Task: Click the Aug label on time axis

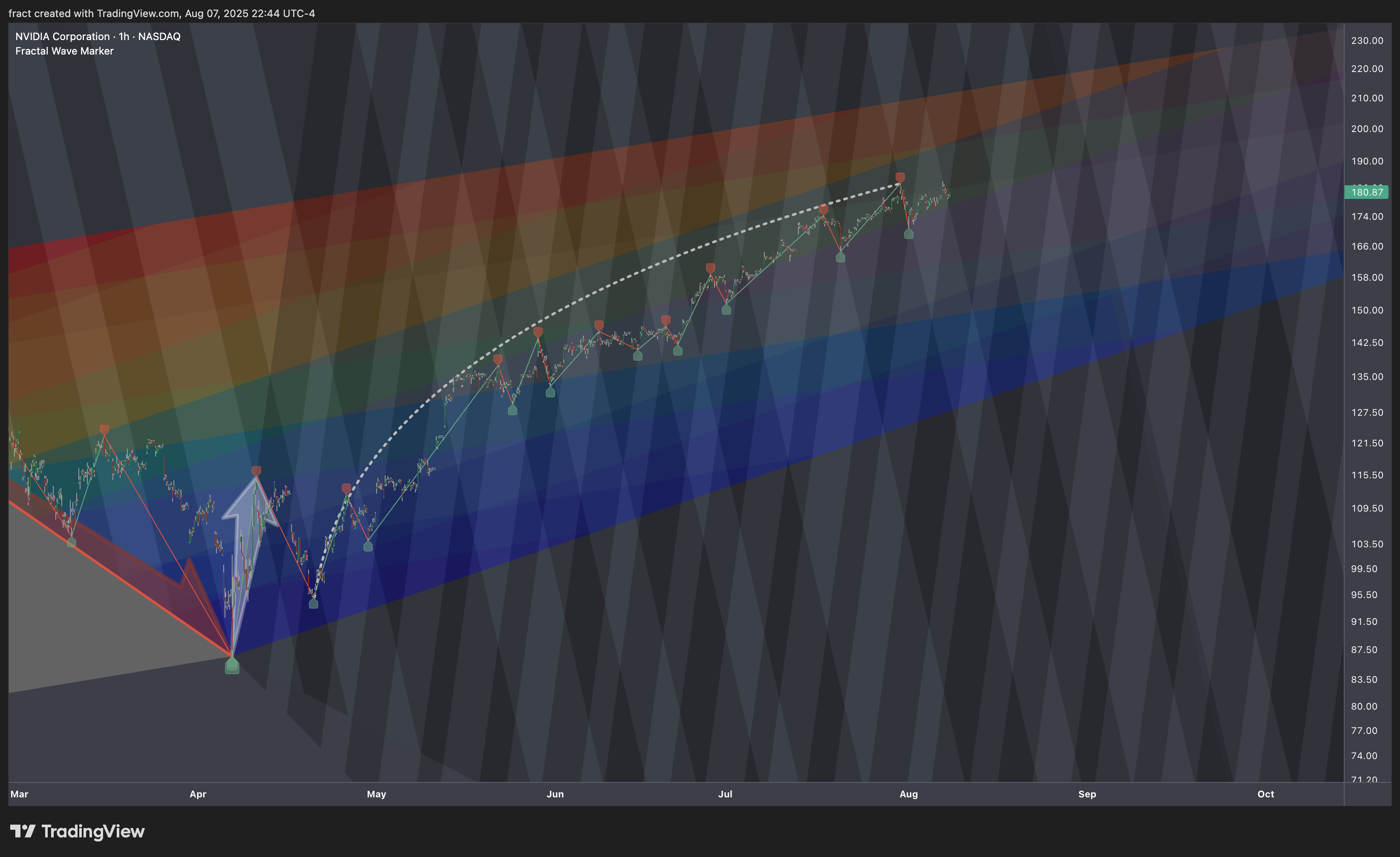Action: 908,794
